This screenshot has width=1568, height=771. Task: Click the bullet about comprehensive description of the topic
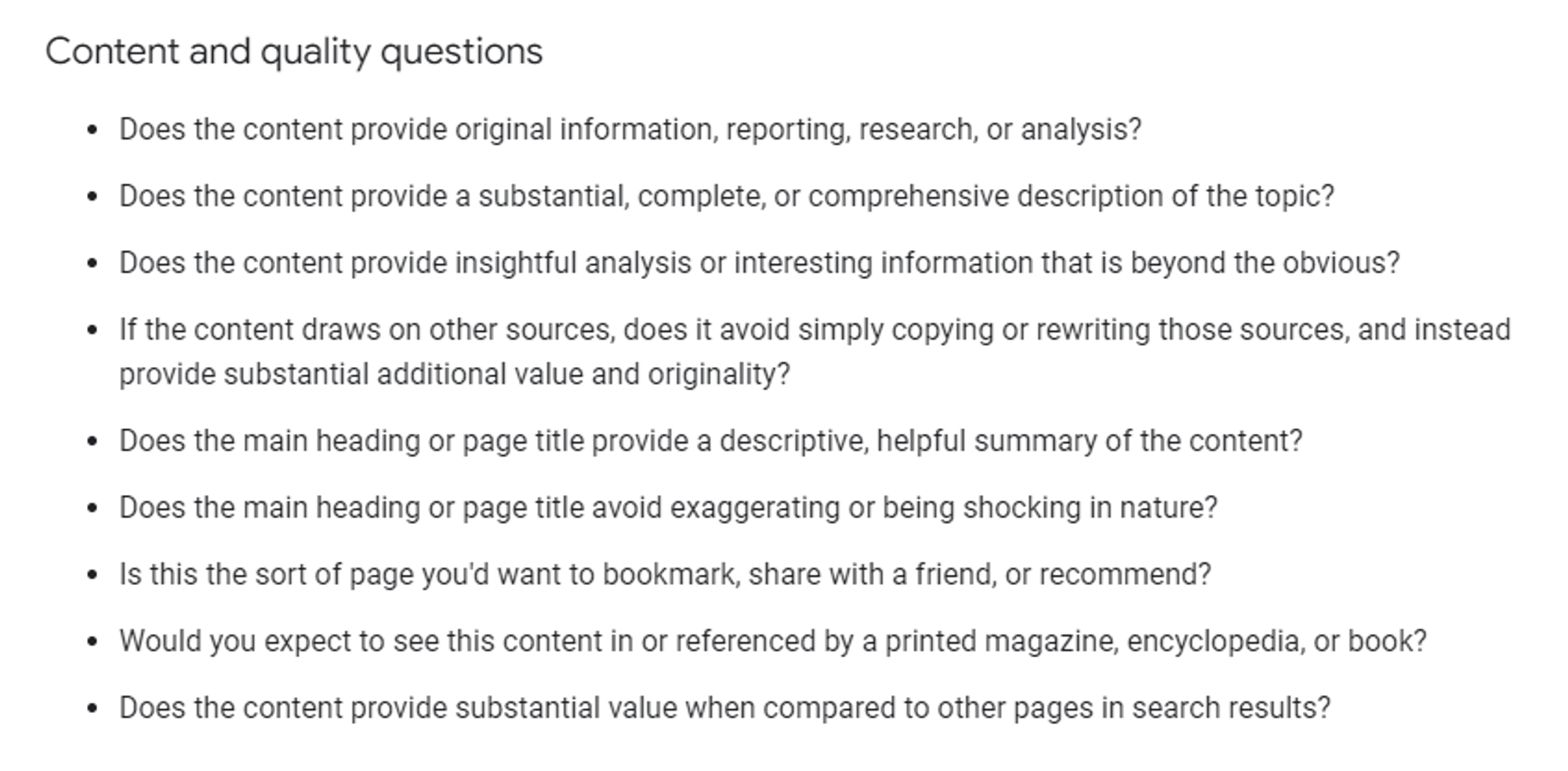click(727, 196)
